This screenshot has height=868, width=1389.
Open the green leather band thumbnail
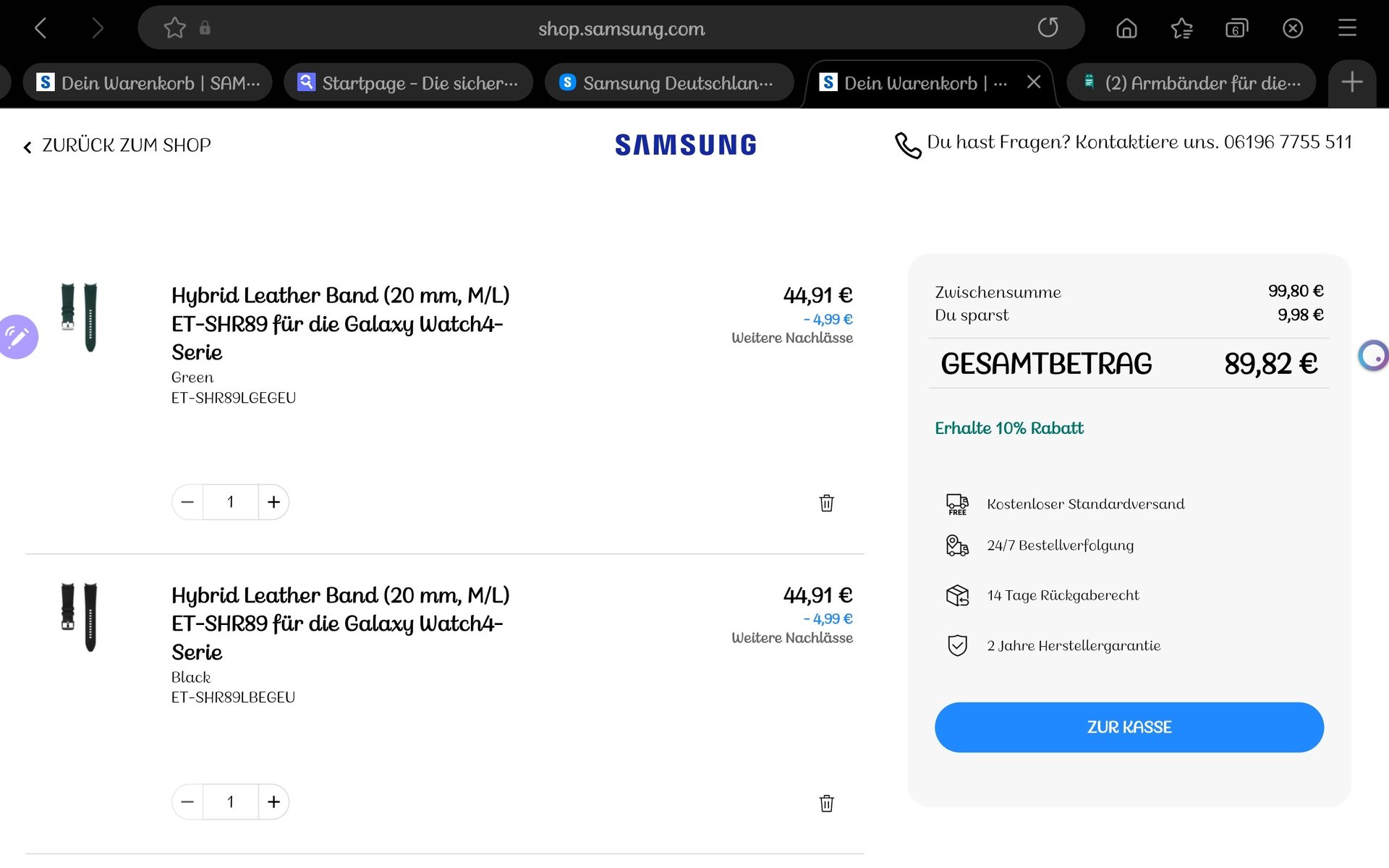80,318
